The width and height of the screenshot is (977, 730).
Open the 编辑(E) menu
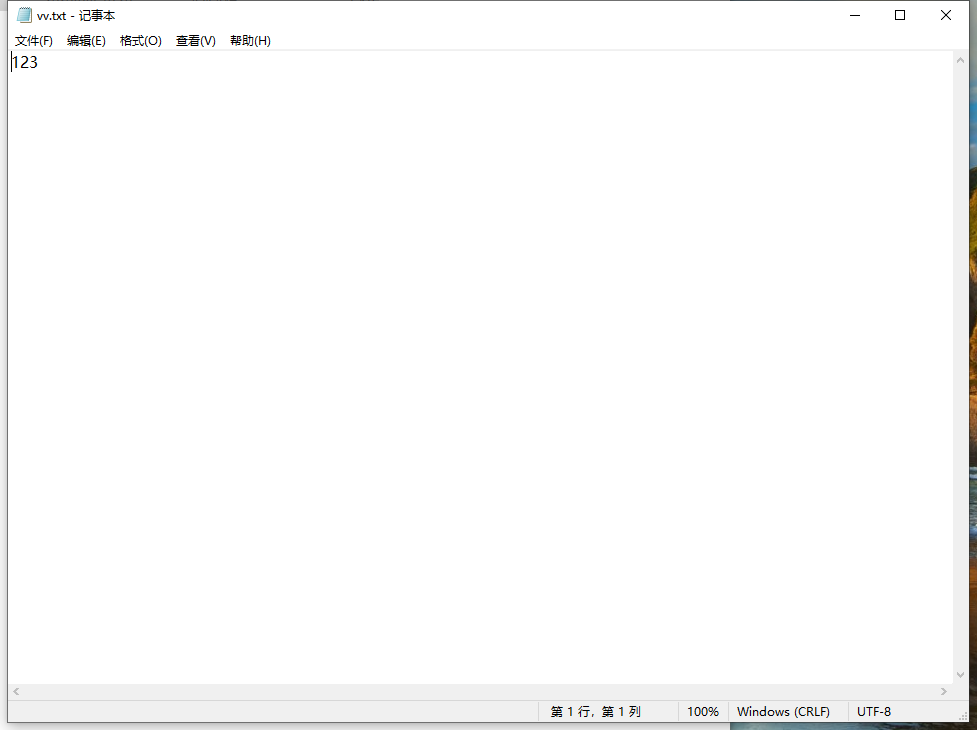[86, 41]
